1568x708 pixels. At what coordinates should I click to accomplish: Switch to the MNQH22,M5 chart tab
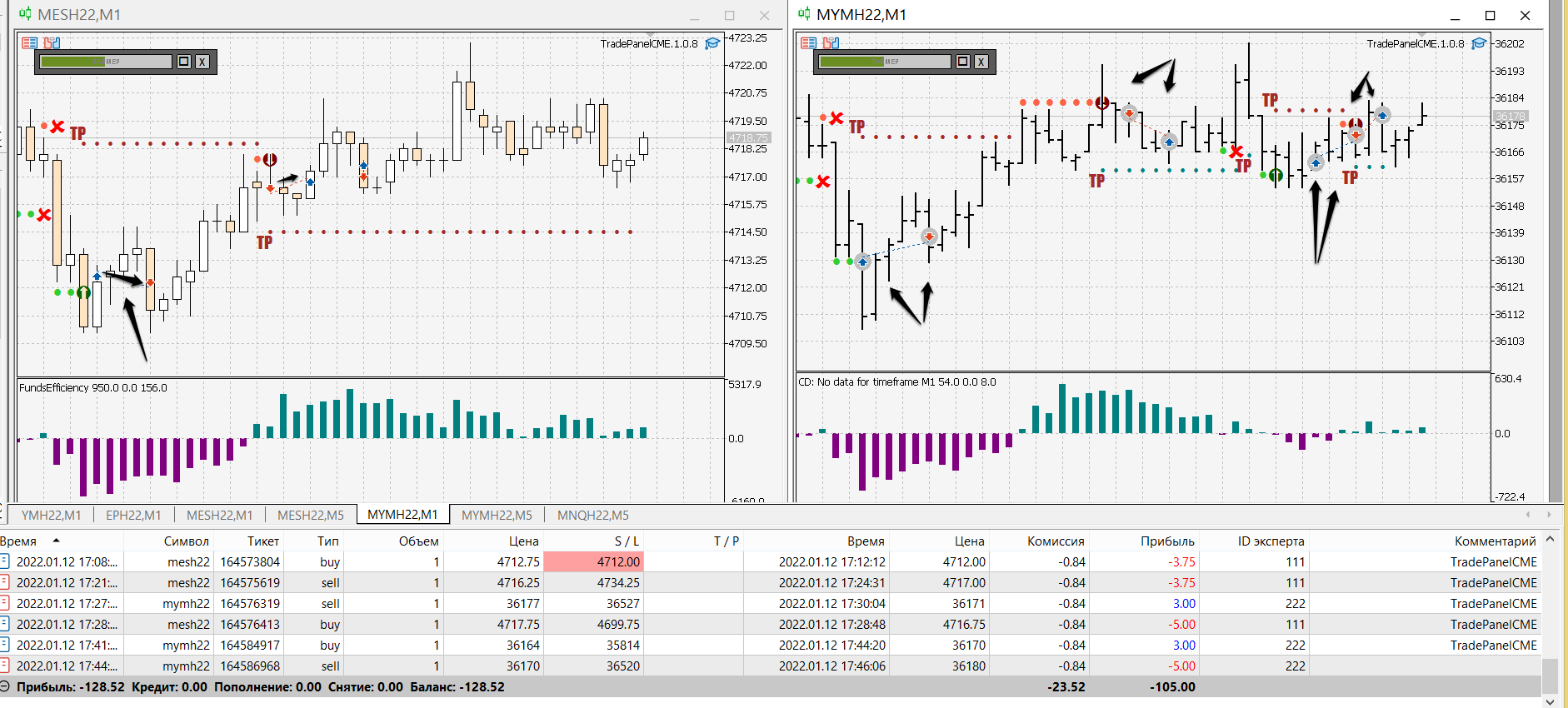click(x=593, y=515)
